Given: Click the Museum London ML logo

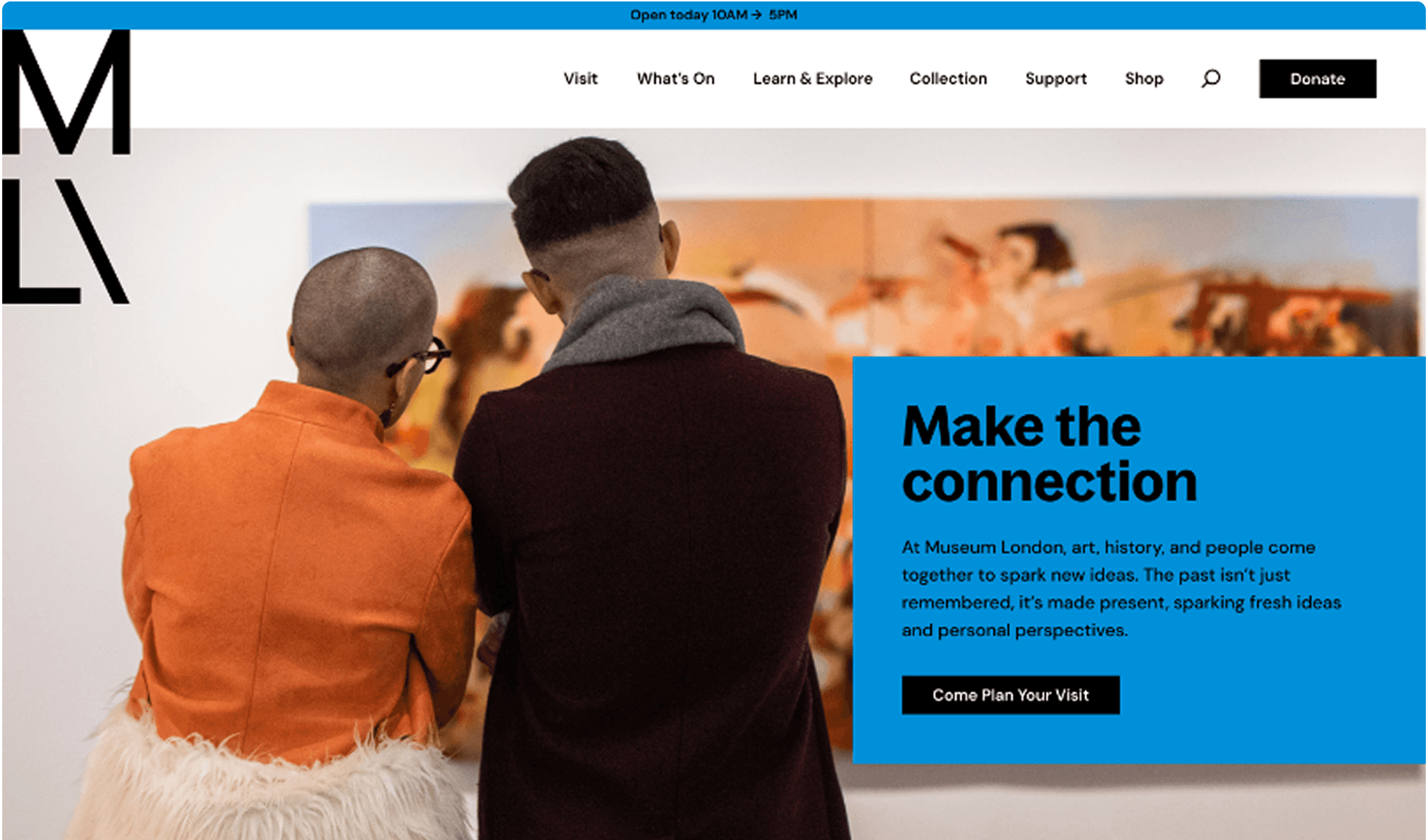Looking at the screenshot, I should (66, 167).
